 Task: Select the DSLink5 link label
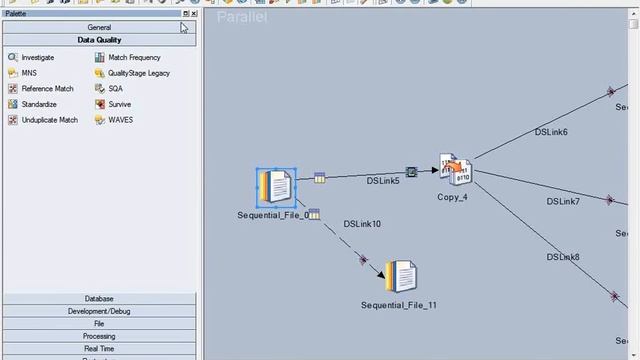383,181
